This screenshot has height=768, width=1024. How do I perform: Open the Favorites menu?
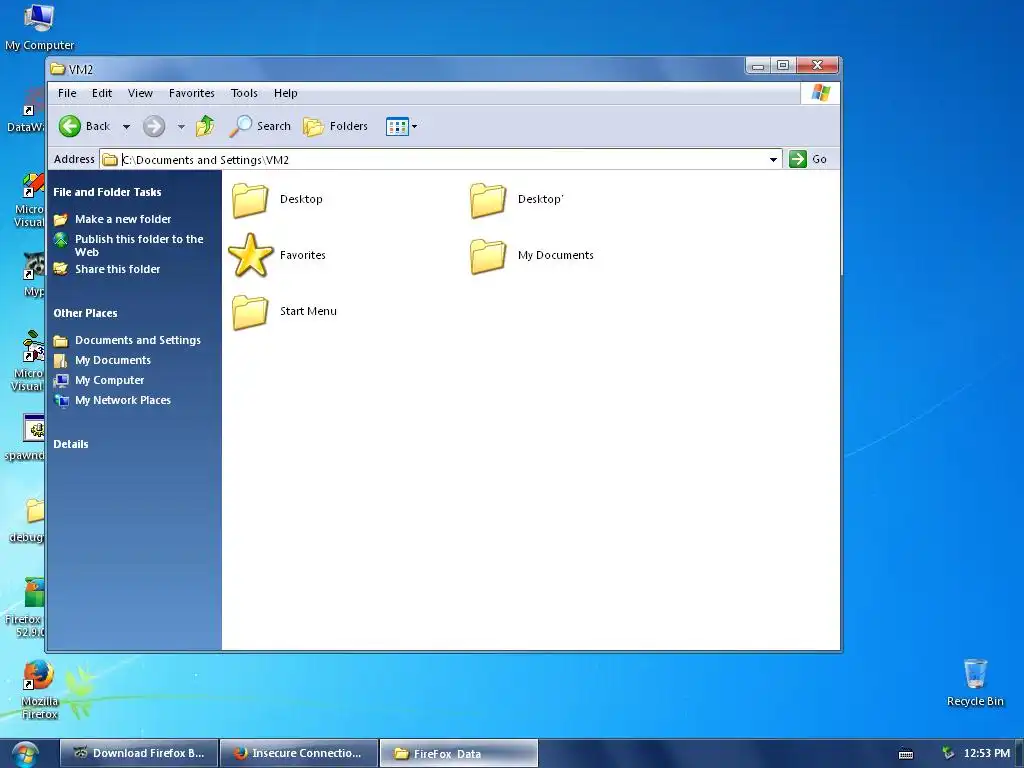[191, 93]
